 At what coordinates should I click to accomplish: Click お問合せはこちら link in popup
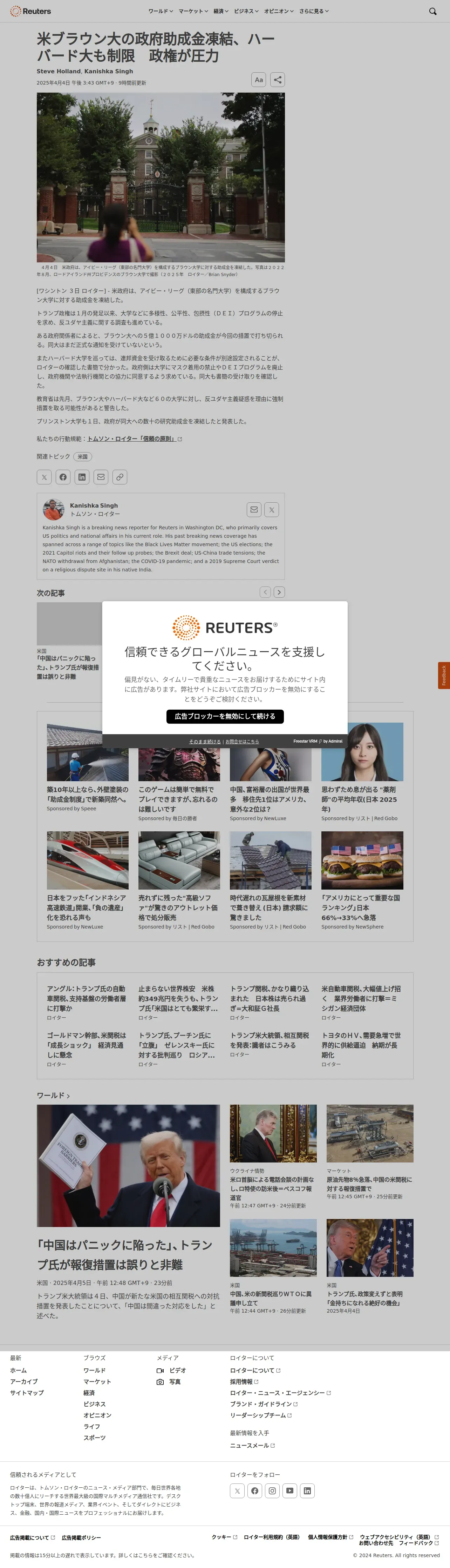[242, 742]
